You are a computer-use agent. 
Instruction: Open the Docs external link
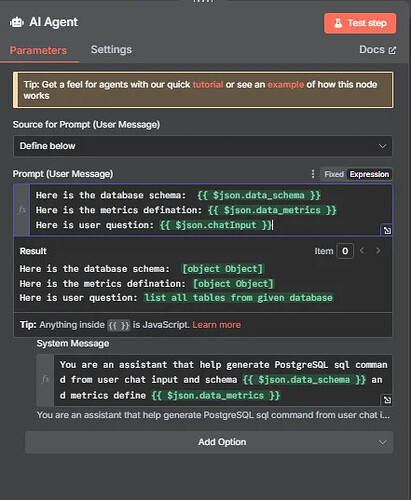[377, 50]
